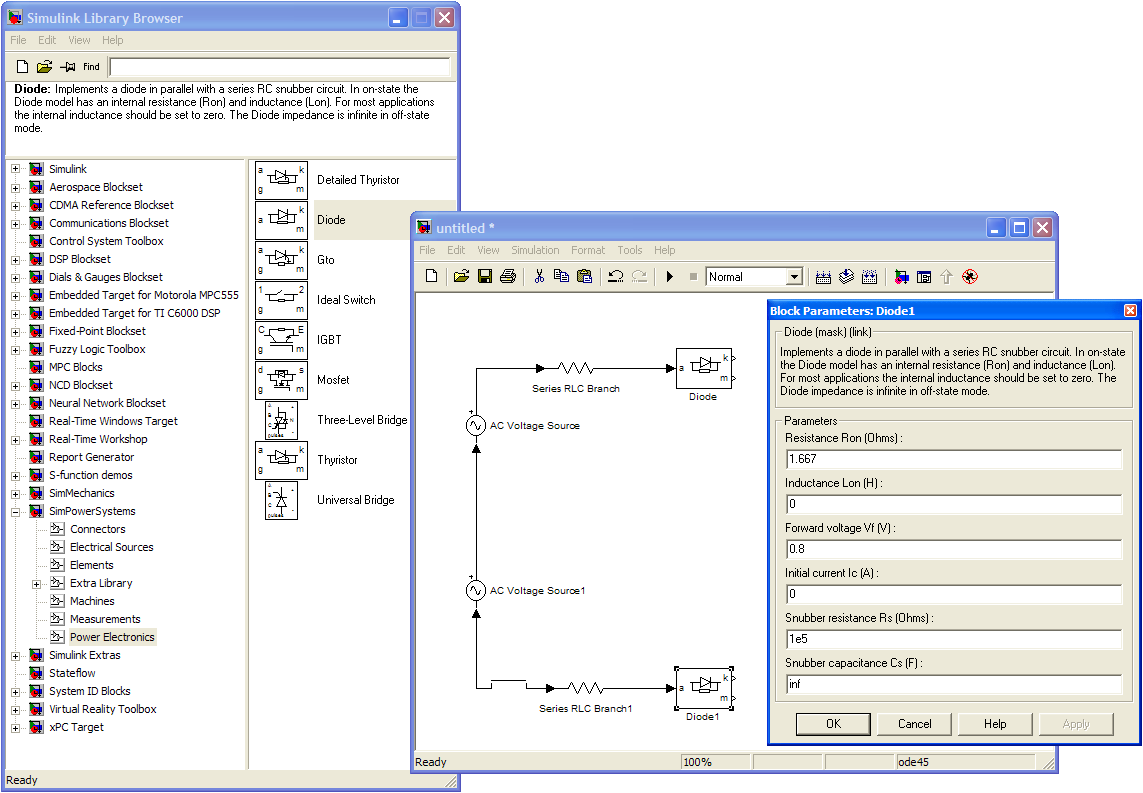Click New model icon in Library Browser toolbar
This screenshot has width=1143, height=793.
[23, 67]
